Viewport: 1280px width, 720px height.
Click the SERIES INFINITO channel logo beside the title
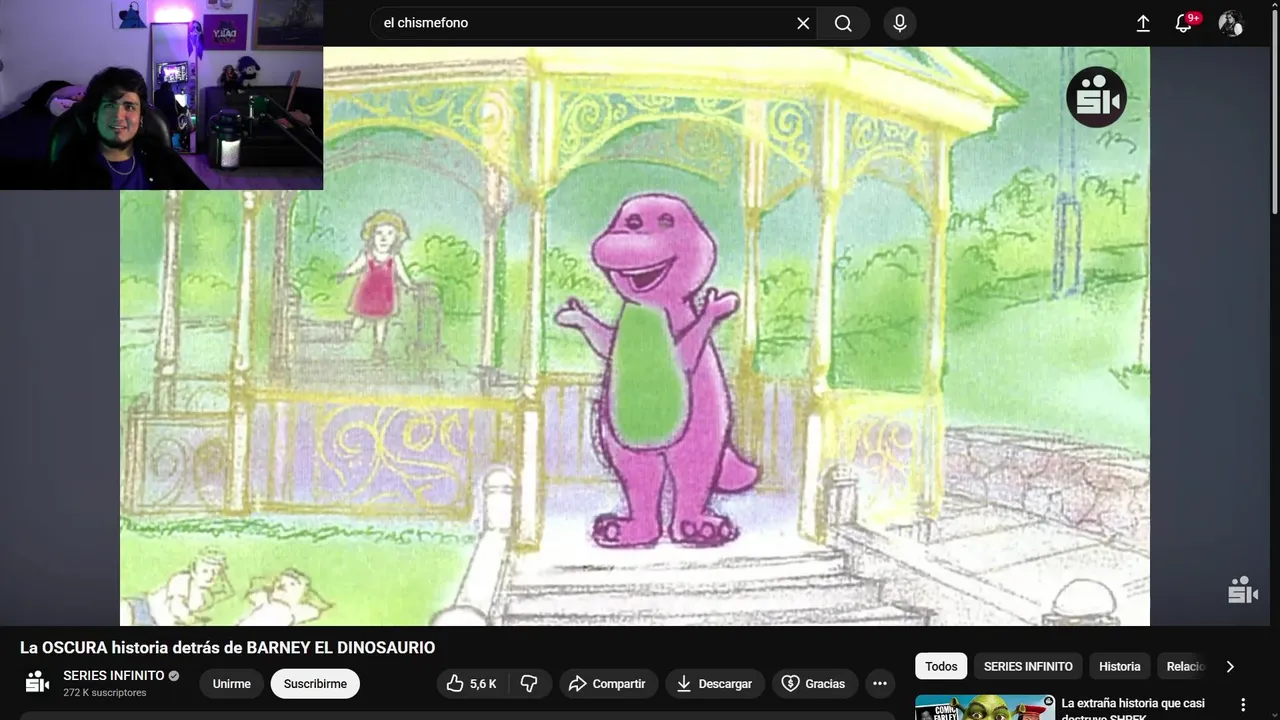pos(37,683)
